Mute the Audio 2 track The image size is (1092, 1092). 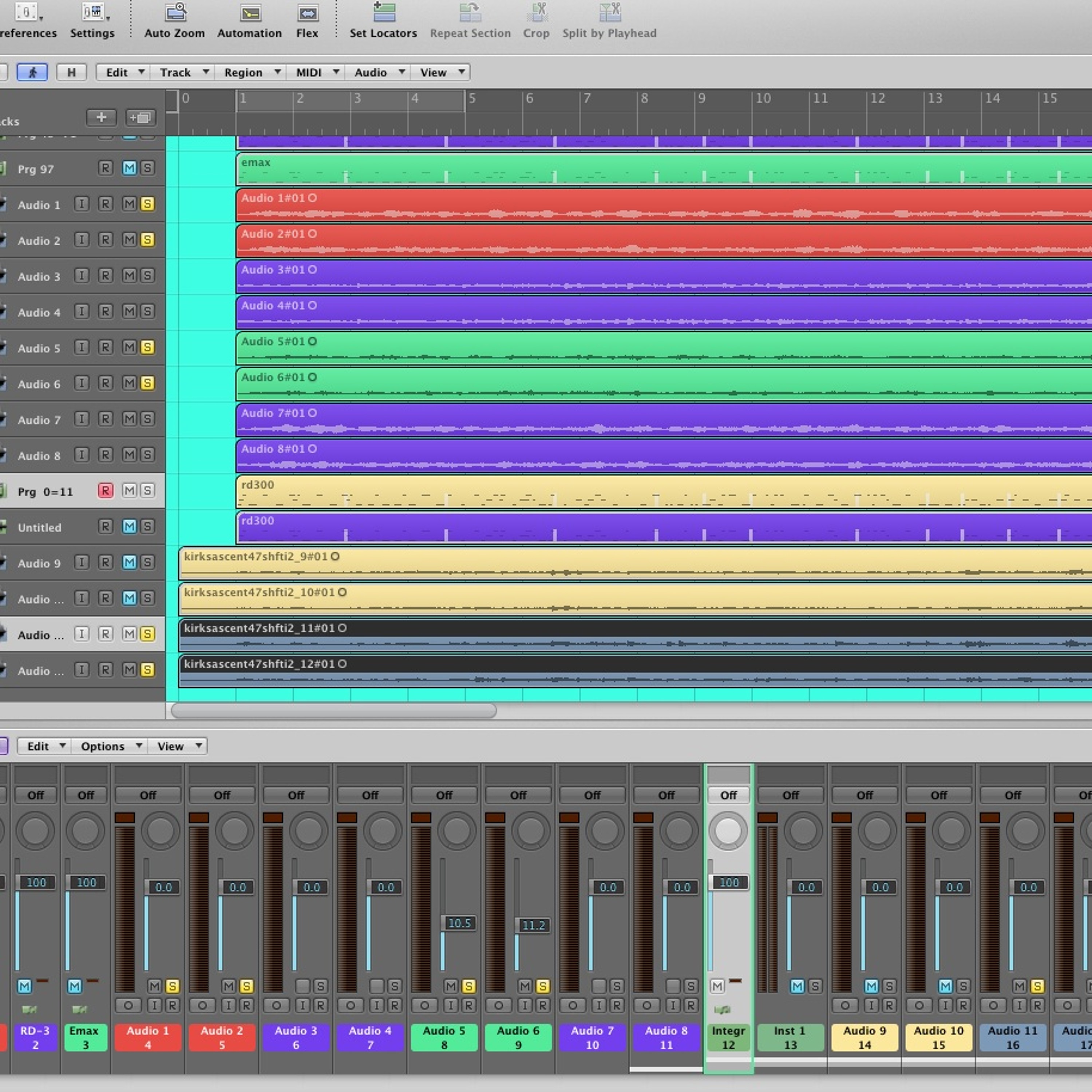click(x=130, y=240)
